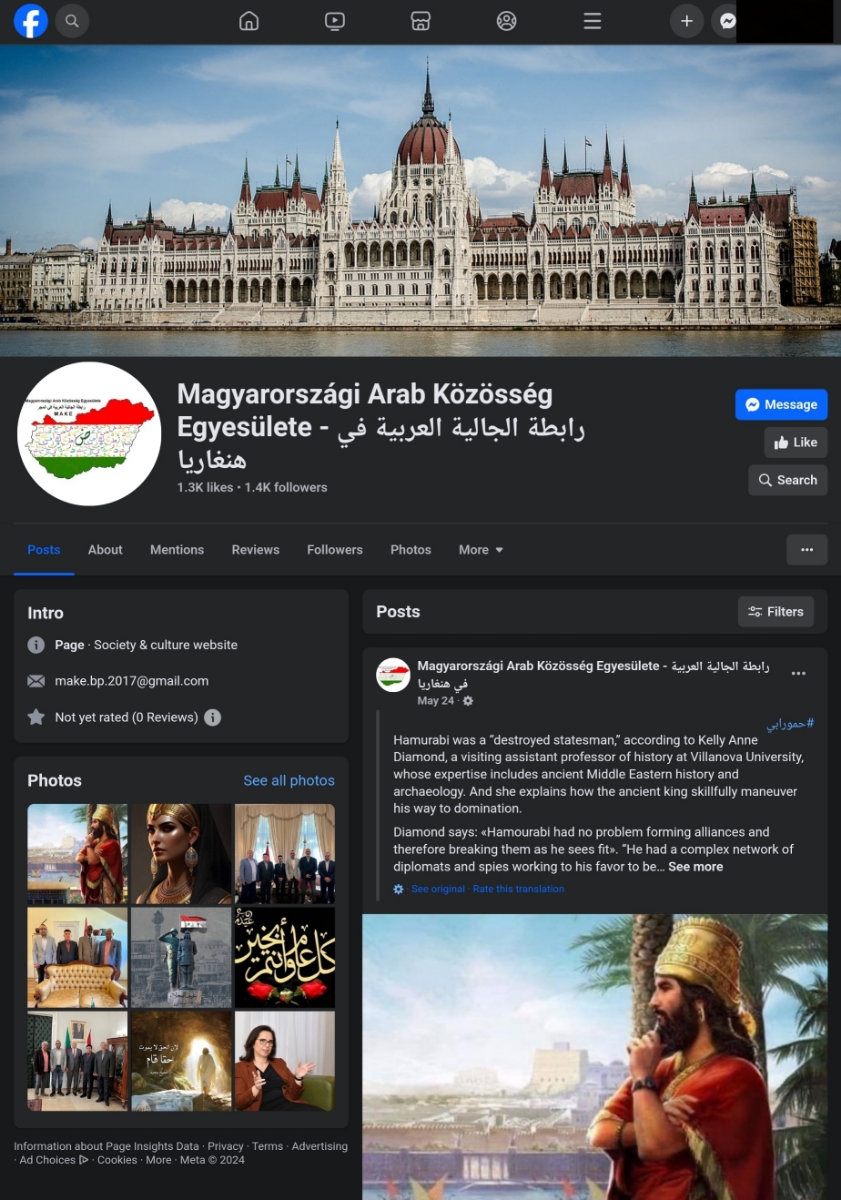Viewport: 841px width, 1200px height.
Task: Click See all photos link
Action: point(289,781)
